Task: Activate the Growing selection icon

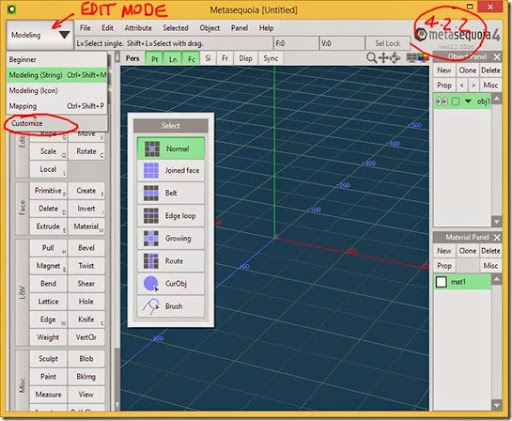Action: pyautogui.click(x=151, y=238)
